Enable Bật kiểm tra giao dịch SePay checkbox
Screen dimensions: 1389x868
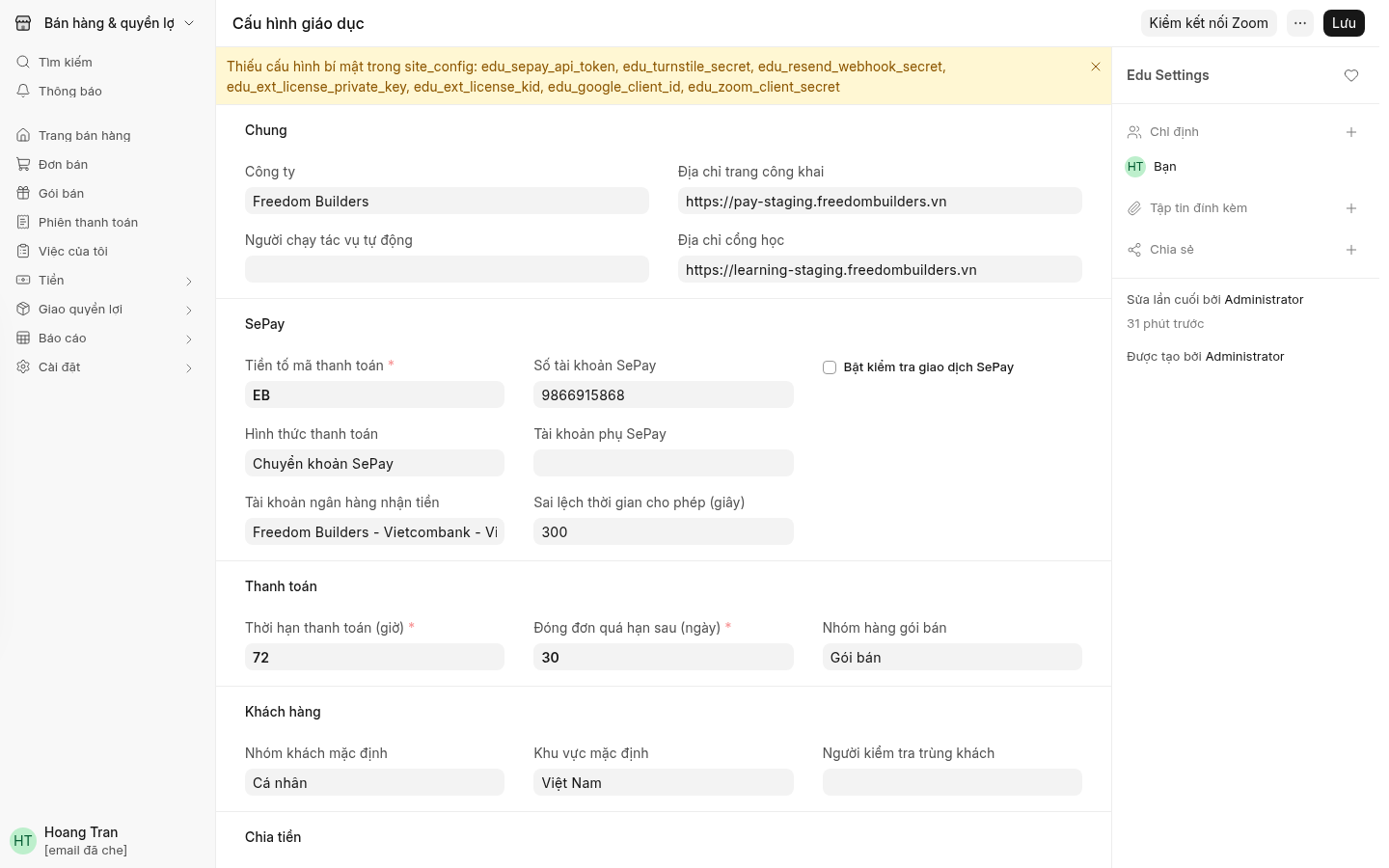click(830, 367)
